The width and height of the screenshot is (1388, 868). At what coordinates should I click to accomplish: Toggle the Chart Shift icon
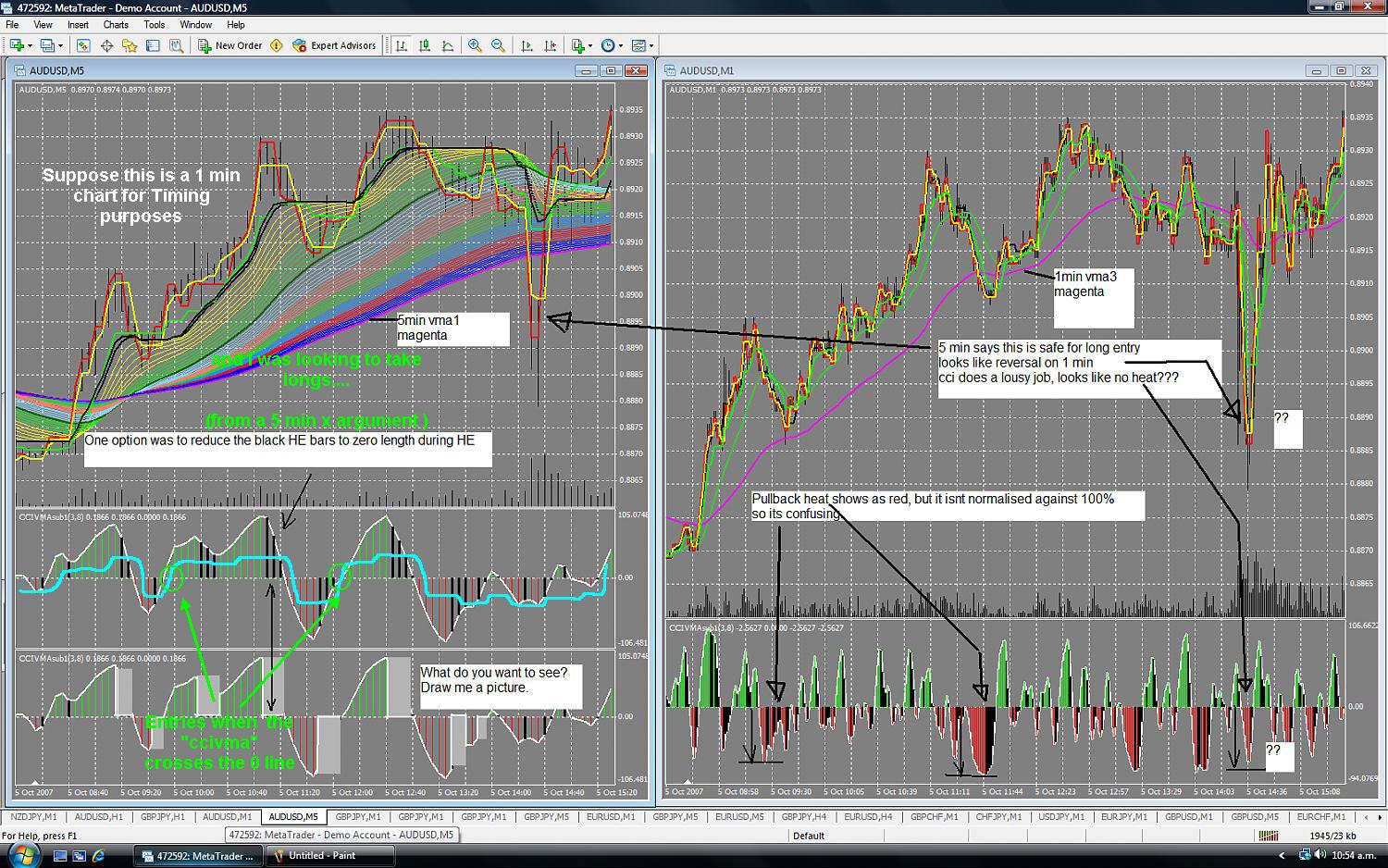coord(551,45)
